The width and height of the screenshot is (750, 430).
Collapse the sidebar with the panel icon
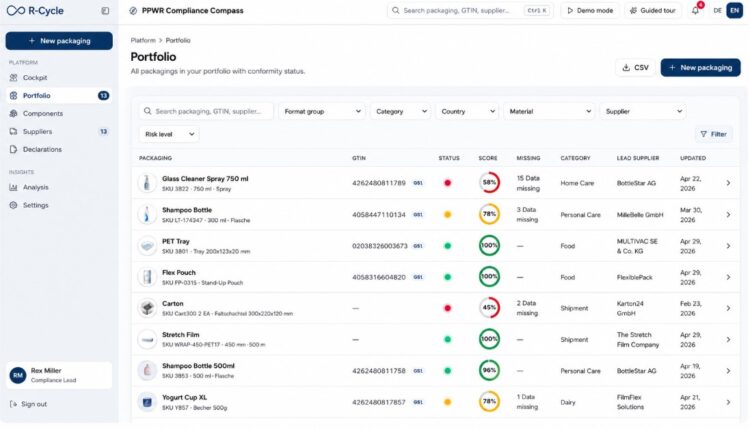point(105,11)
